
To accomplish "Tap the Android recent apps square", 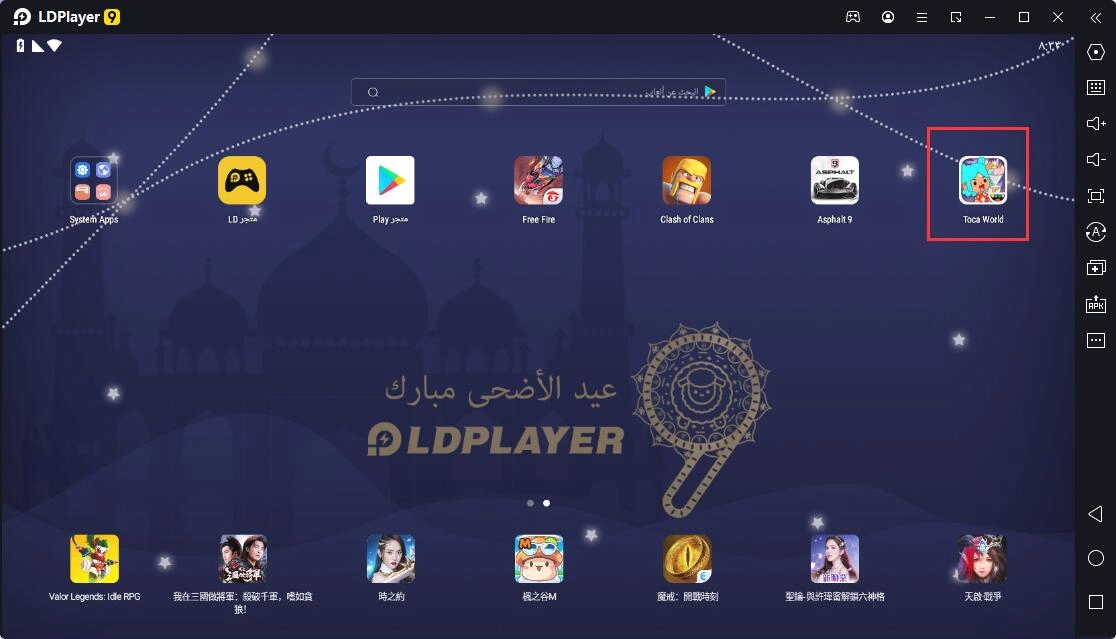I will coord(1096,602).
